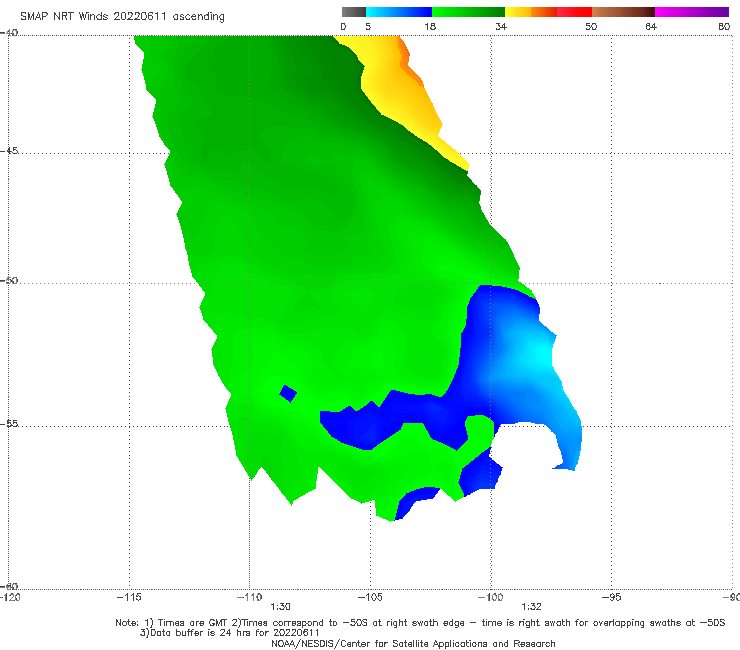740x650 pixels.
Task: Select the yellow-orange segment of the color bar
Action: click(x=531, y=12)
